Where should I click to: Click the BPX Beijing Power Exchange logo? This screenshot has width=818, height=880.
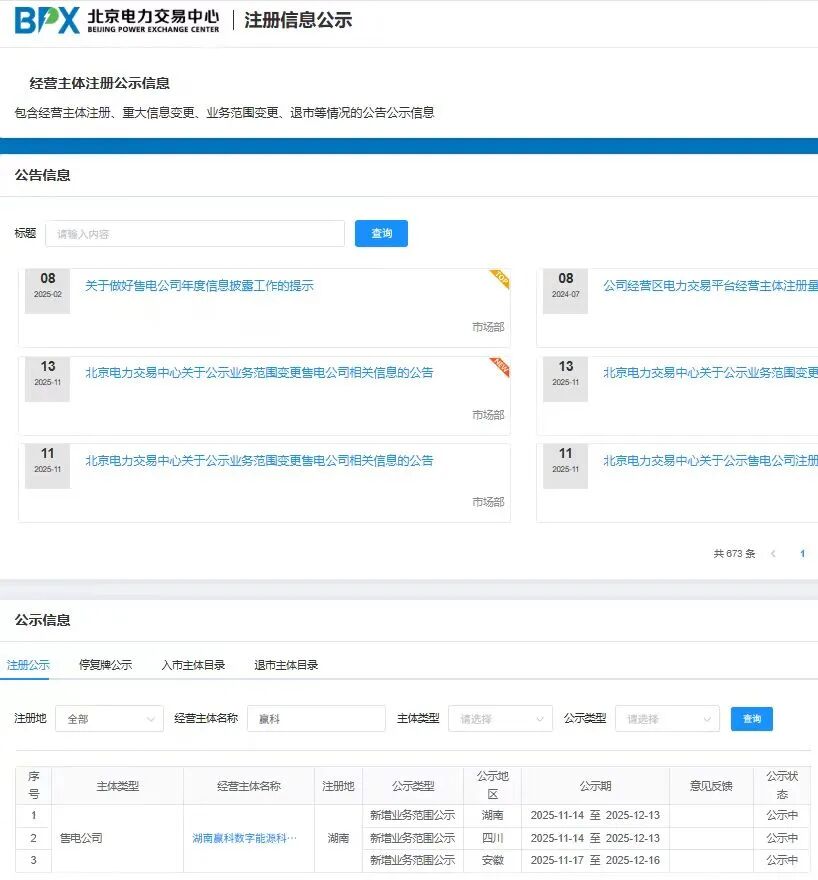[116, 20]
